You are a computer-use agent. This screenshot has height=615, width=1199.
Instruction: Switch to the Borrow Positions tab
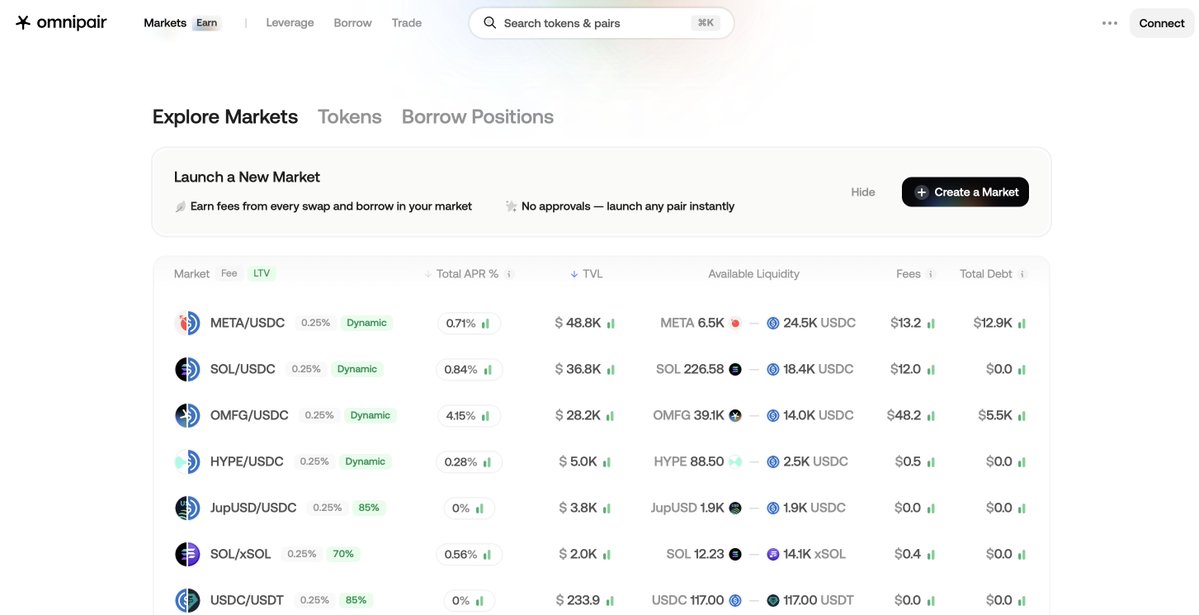(477, 117)
